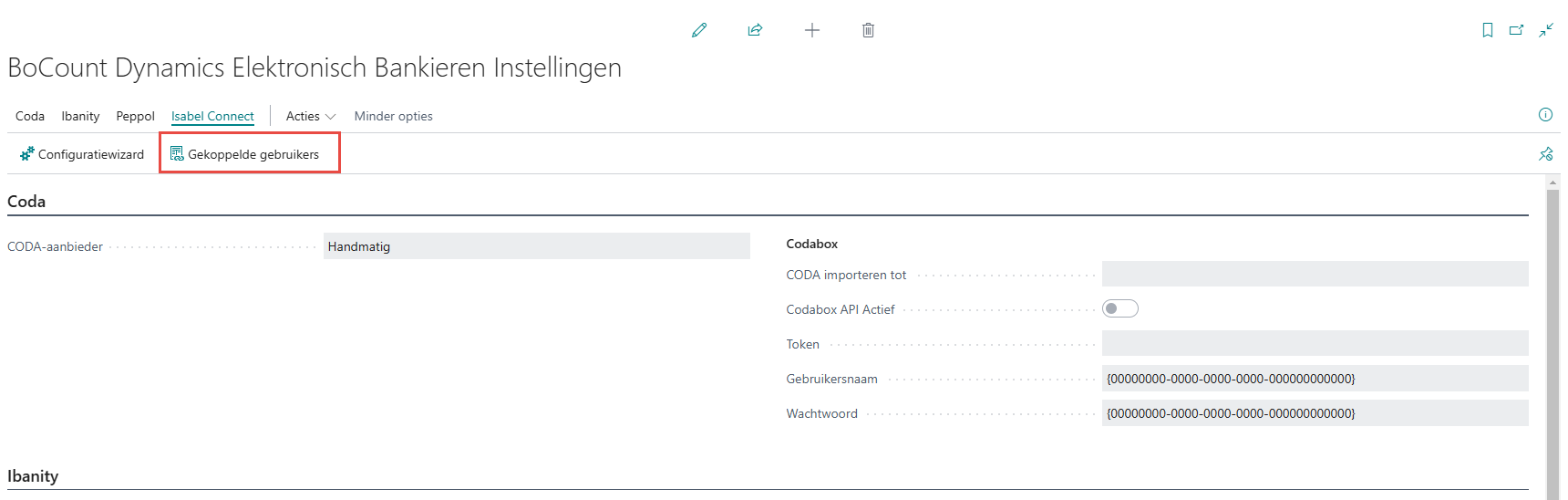Click the Gekoppelde gebruikers button
This screenshot has width=1568, height=500.
tap(245, 154)
